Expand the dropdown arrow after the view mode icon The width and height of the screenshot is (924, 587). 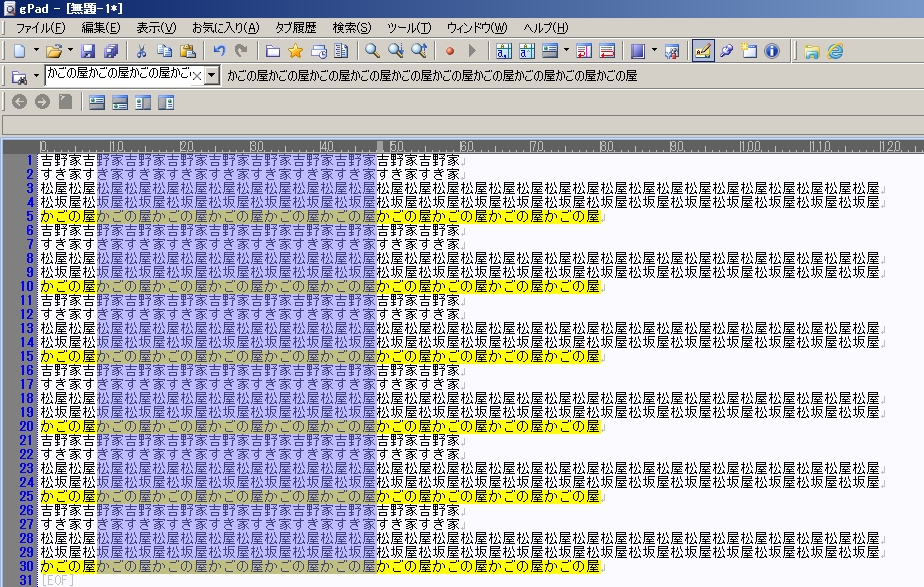[566, 51]
